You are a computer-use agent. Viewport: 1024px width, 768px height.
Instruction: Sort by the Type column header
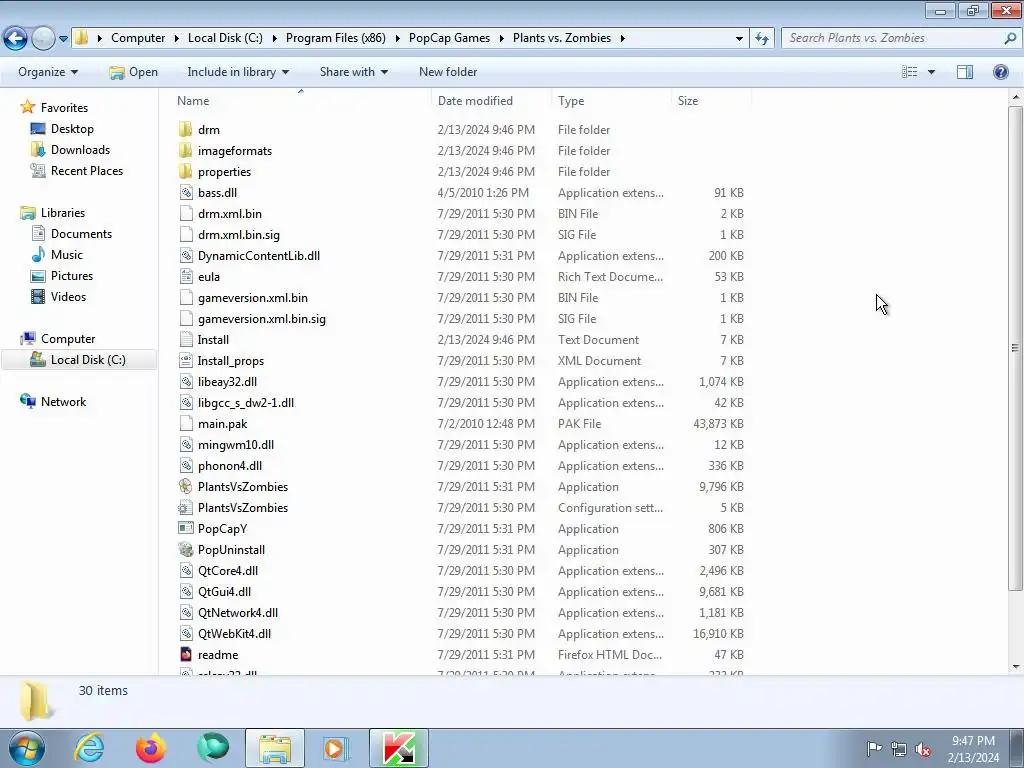(571, 101)
